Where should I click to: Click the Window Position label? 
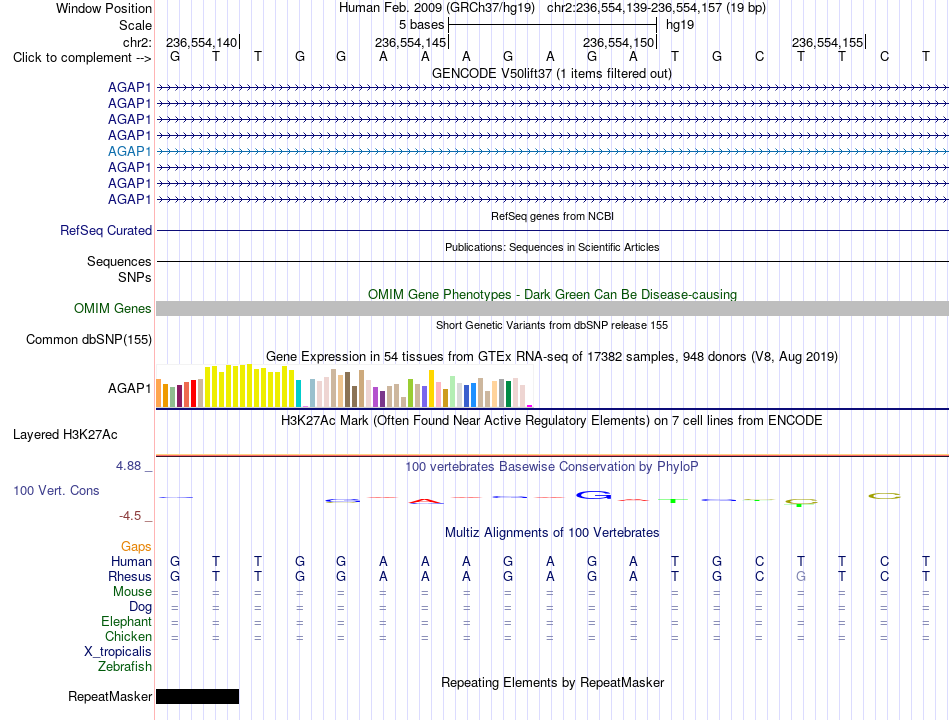(x=104, y=8)
